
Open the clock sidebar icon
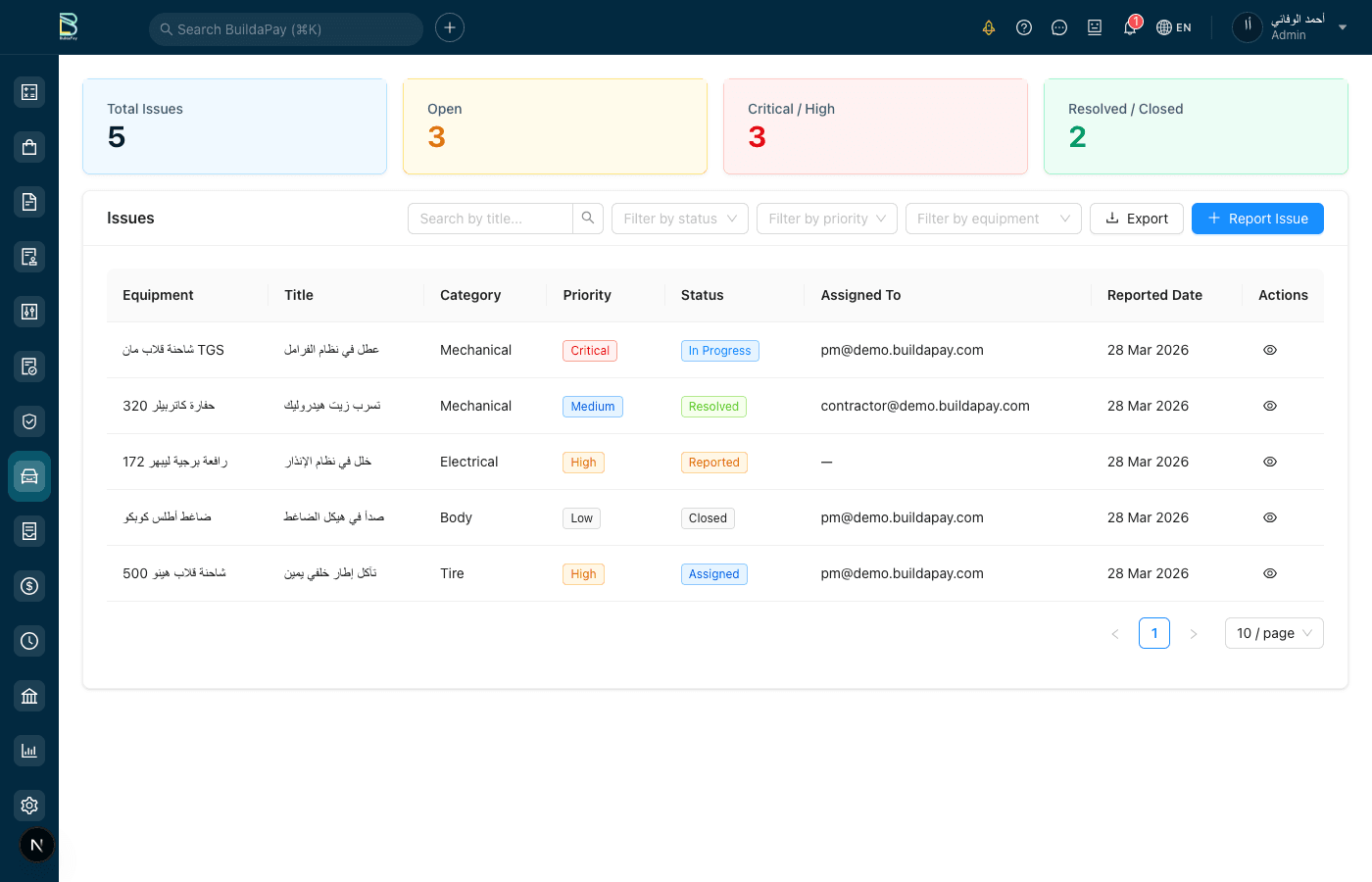tap(29, 641)
